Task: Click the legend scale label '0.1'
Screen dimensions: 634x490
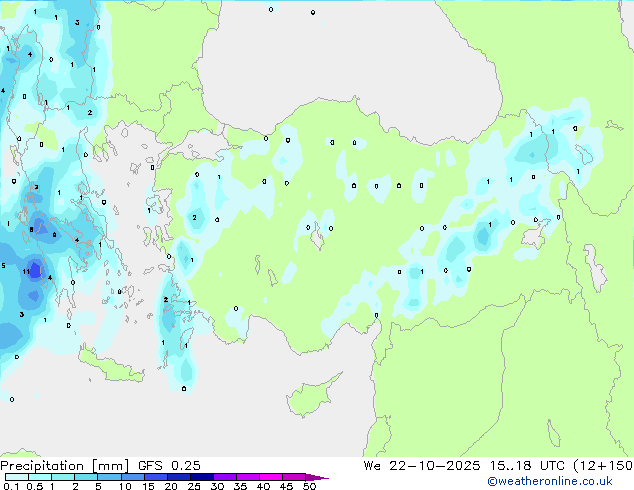Action: coord(11,486)
